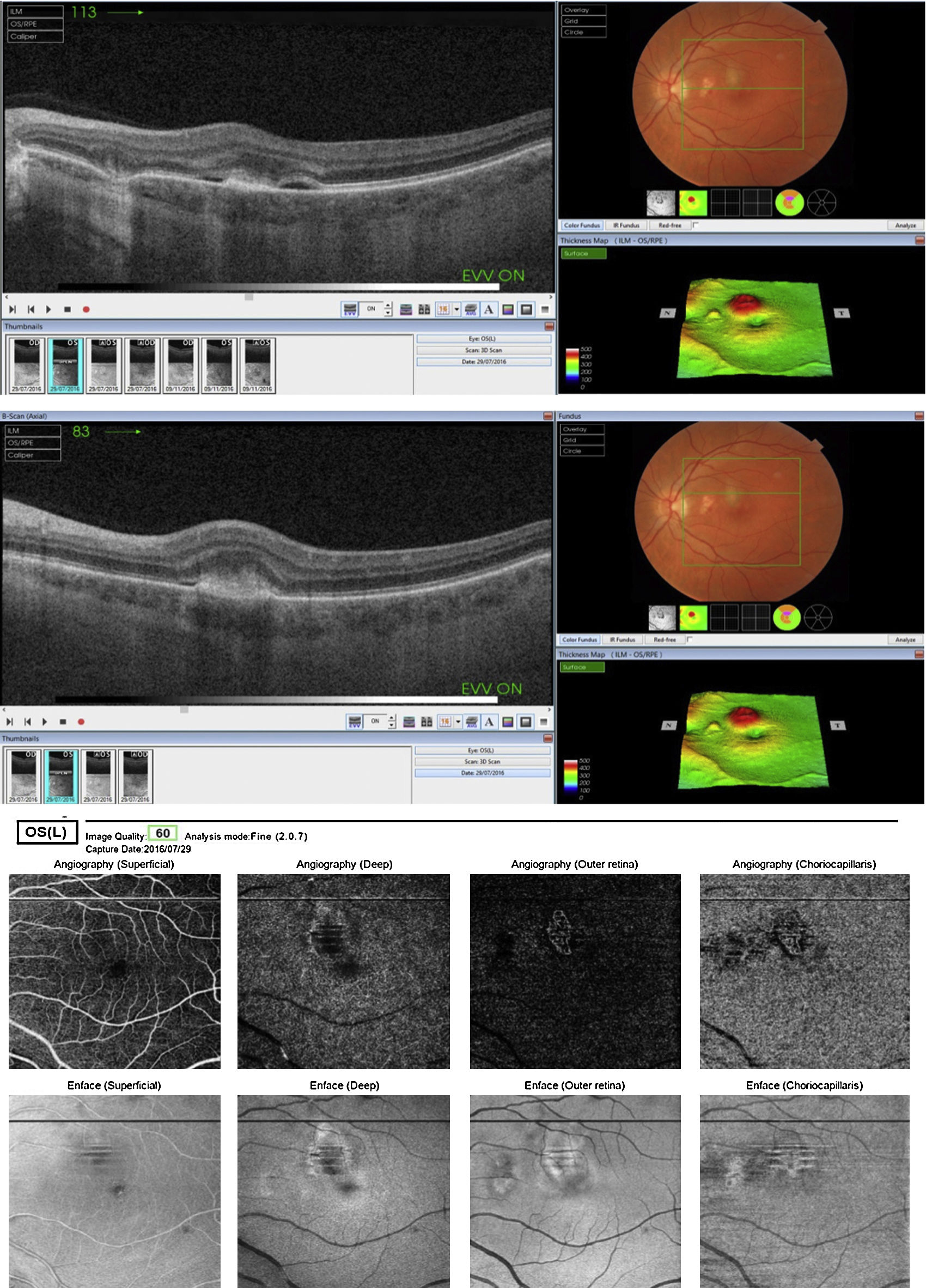Switch to IR Fundus tab in the upper fundus panel
Screen dimensions: 926x1288
pos(626,225)
